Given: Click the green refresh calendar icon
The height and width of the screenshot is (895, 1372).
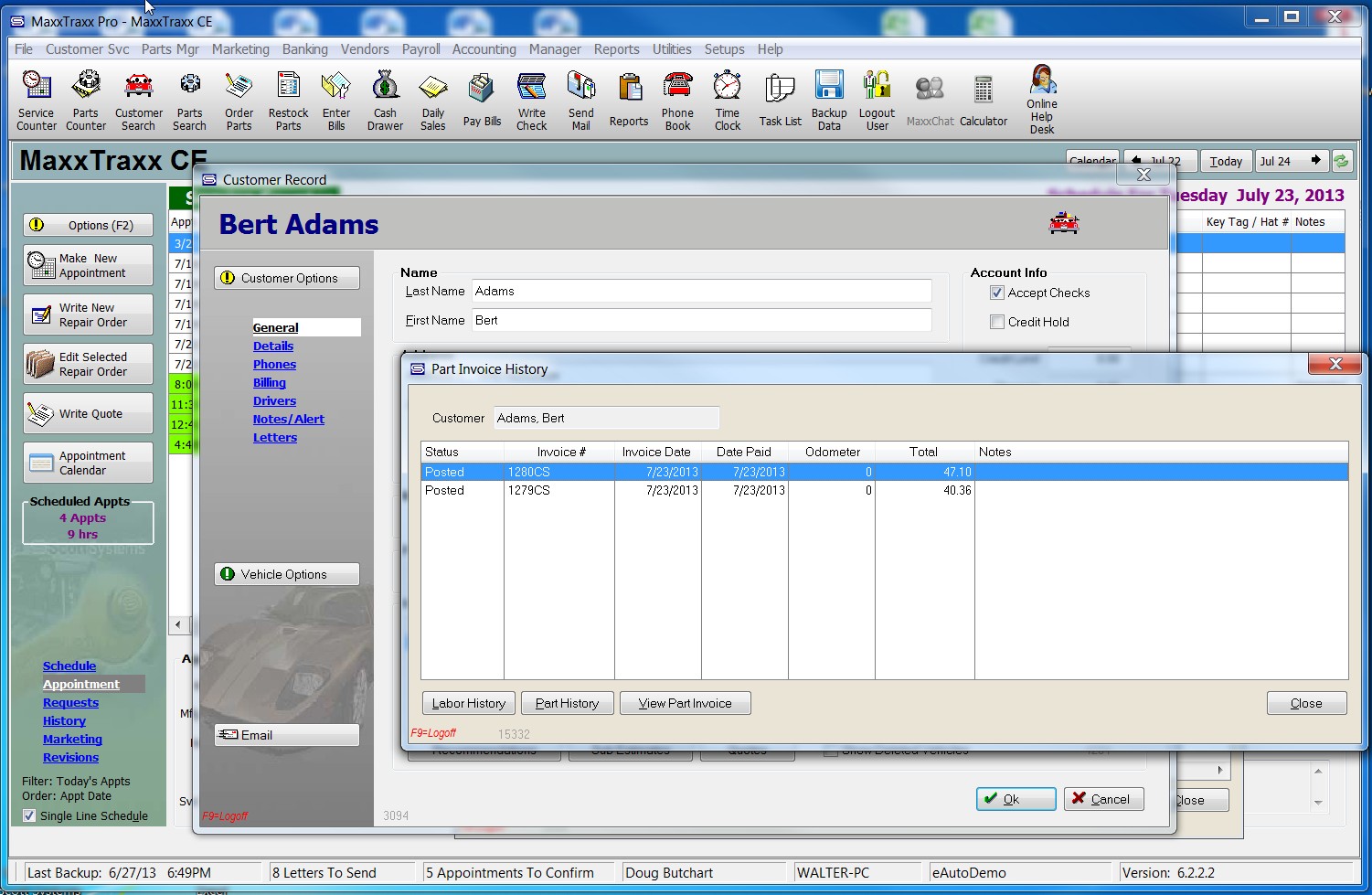Looking at the screenshot, I should point(1341,161).
